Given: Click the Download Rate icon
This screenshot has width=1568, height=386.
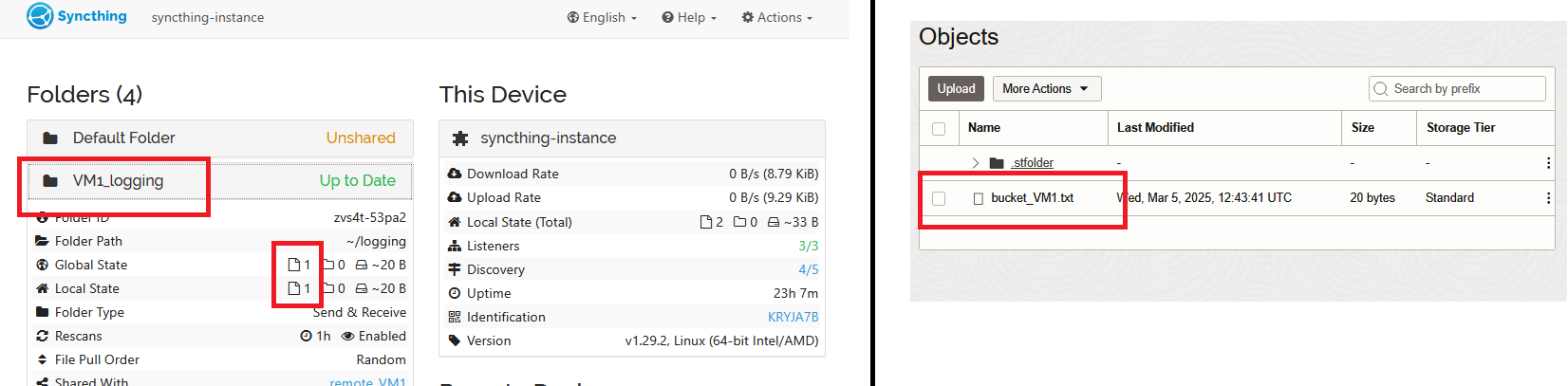Looking at the screenshot, I should point(455,174).
